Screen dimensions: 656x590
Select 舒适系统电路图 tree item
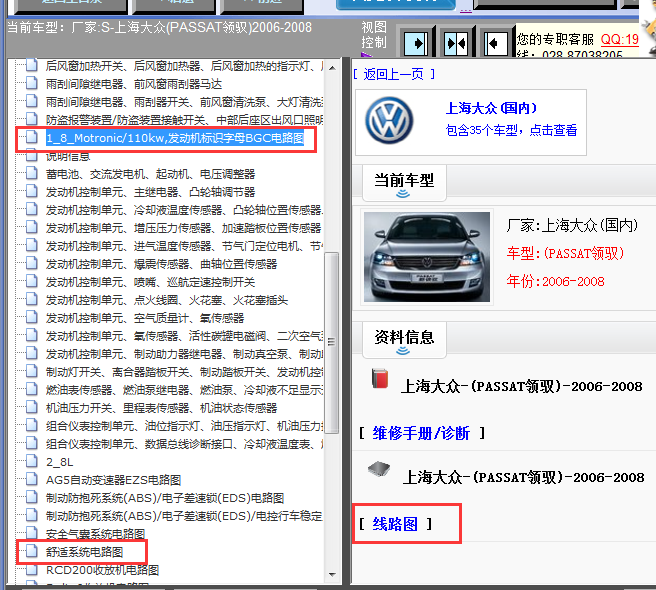[85, 552]
